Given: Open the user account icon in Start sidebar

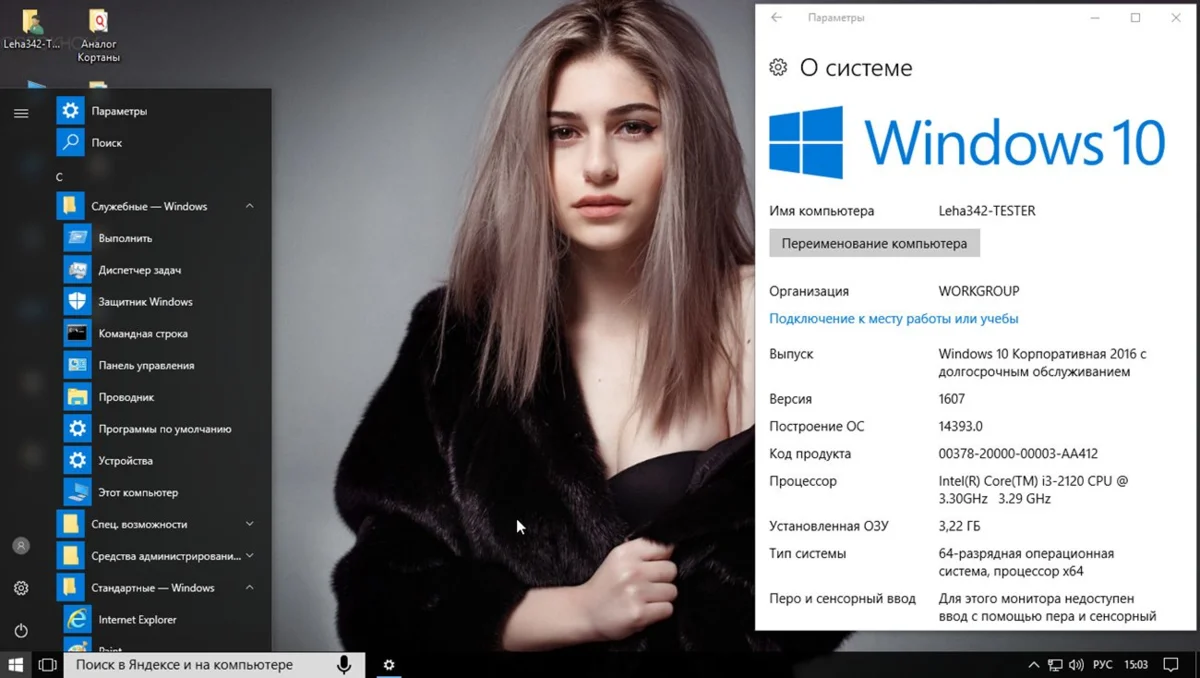Looking at the screenshot, I should coord(21,546).
